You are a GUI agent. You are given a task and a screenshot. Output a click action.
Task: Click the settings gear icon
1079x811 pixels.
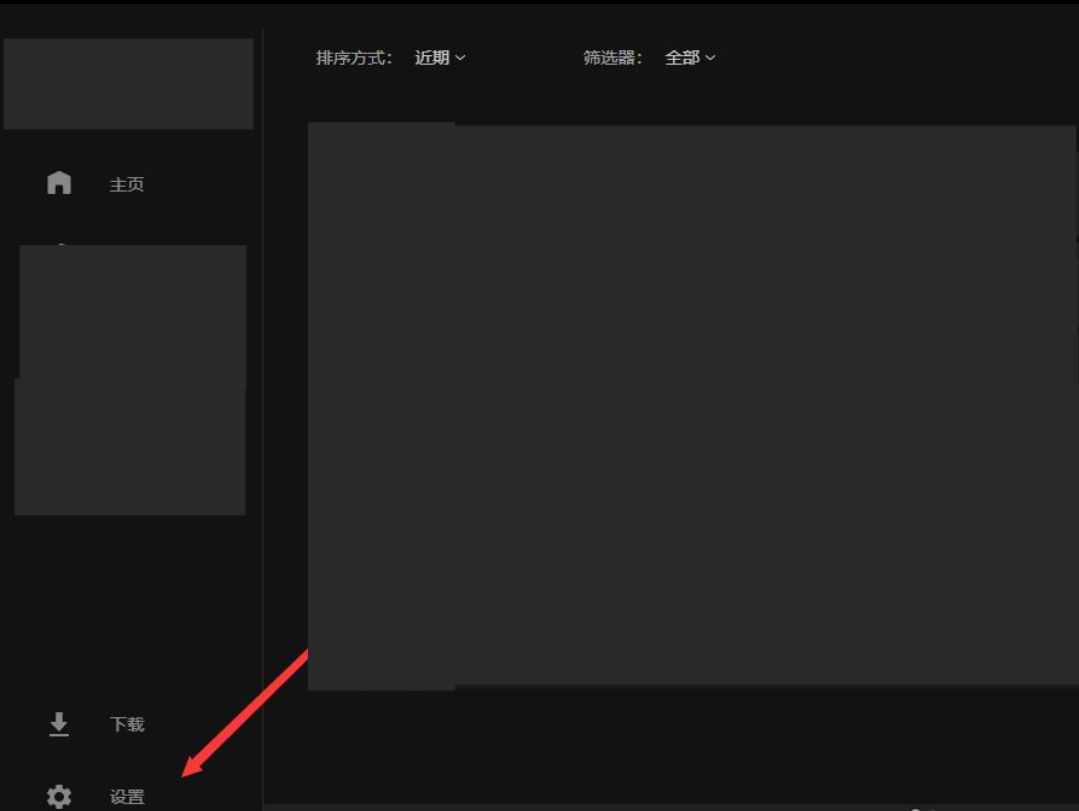59,796
